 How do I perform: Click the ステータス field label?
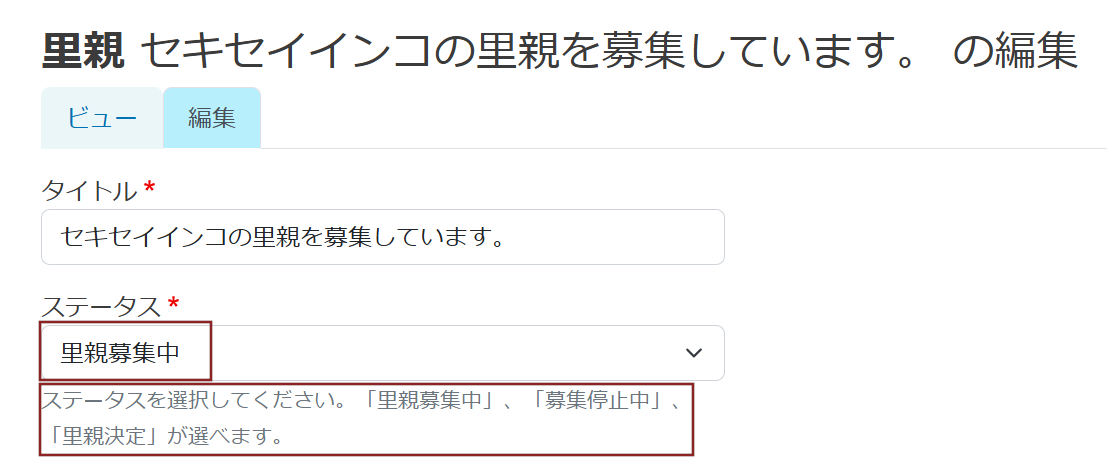(101, 305)
